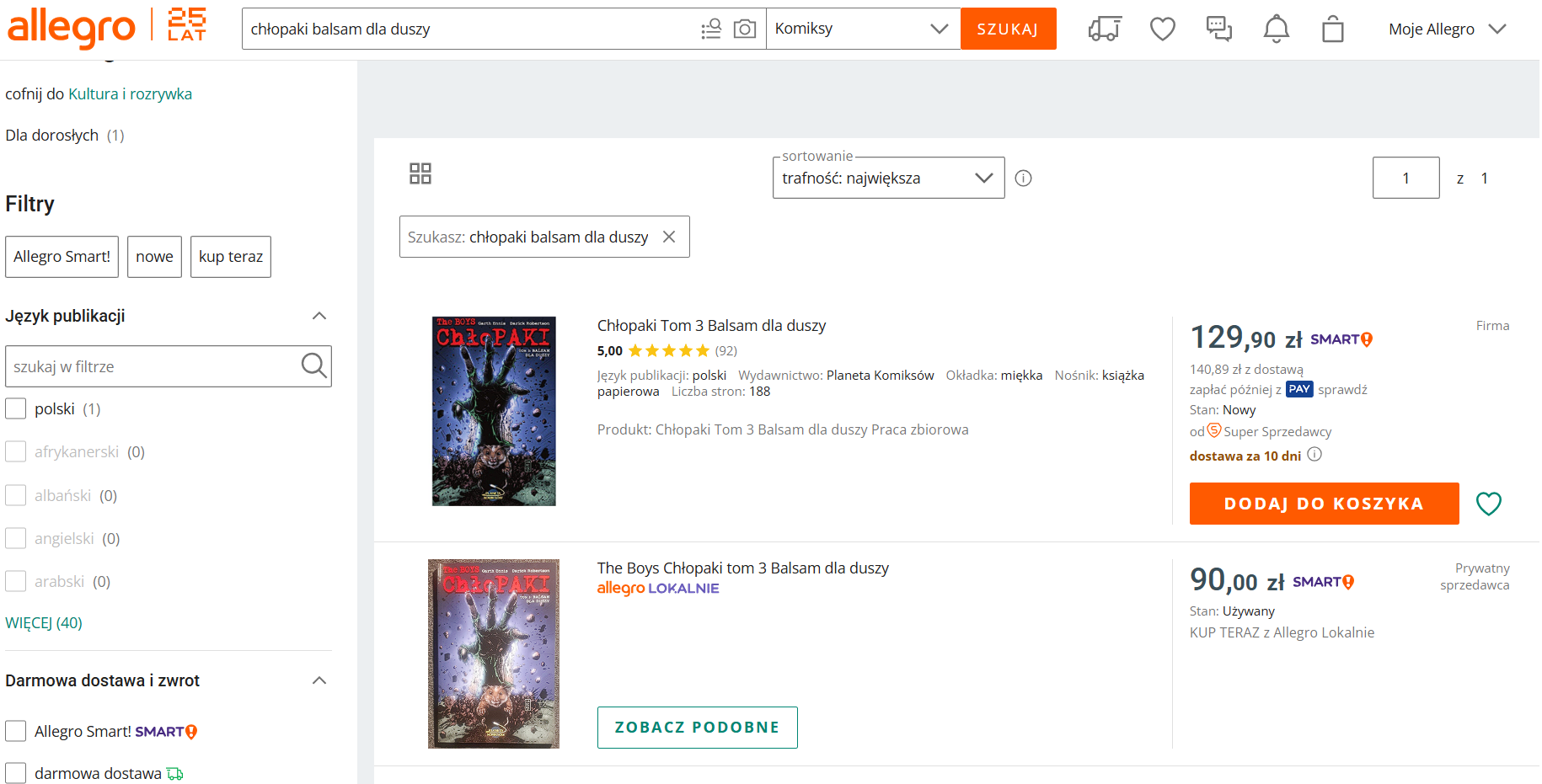Open the sortowanie trafność dropdown

click(x=887, y=179)
